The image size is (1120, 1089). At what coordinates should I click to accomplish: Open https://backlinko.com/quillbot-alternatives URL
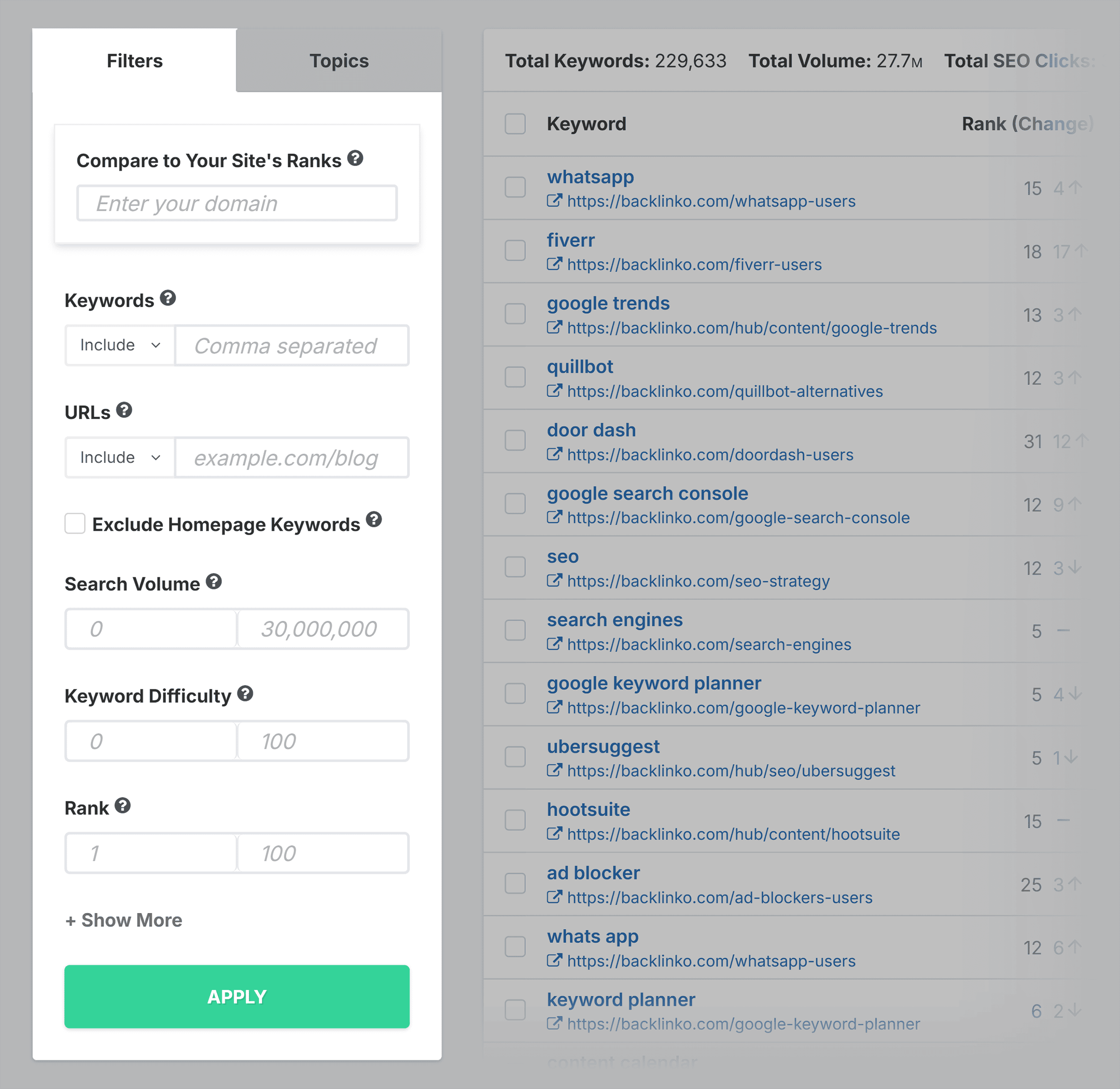(x=725, y=391)
